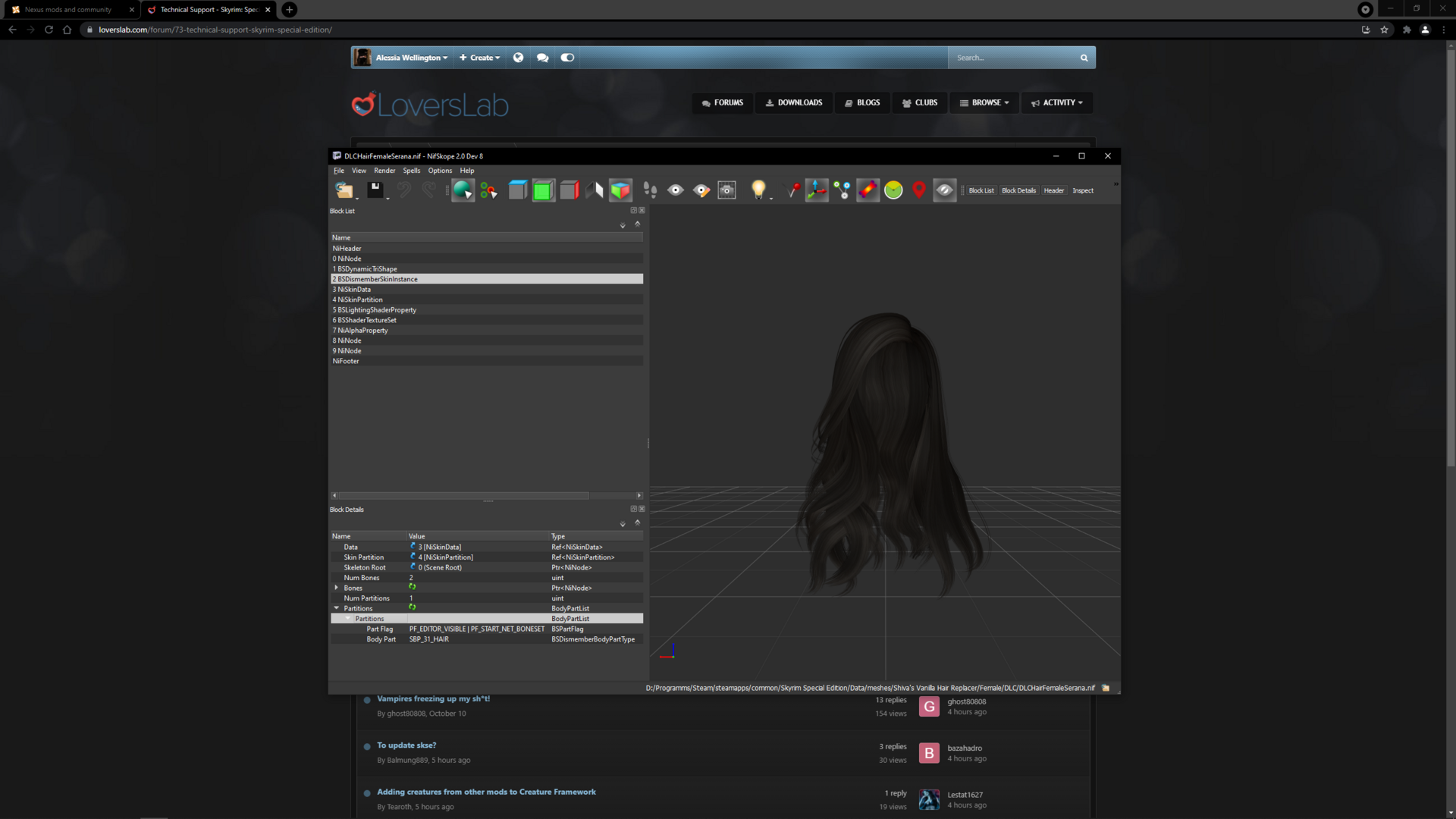Close the Block Details panel
1456x819 pixels.
642,510
